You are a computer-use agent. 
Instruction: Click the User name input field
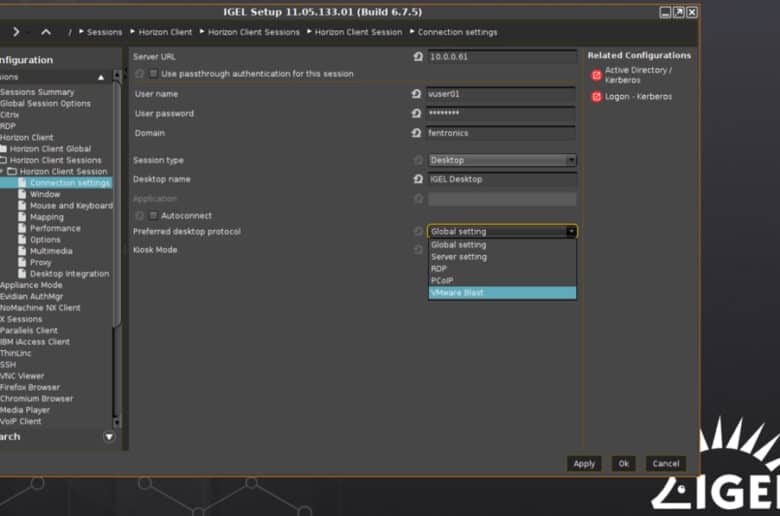501,94
